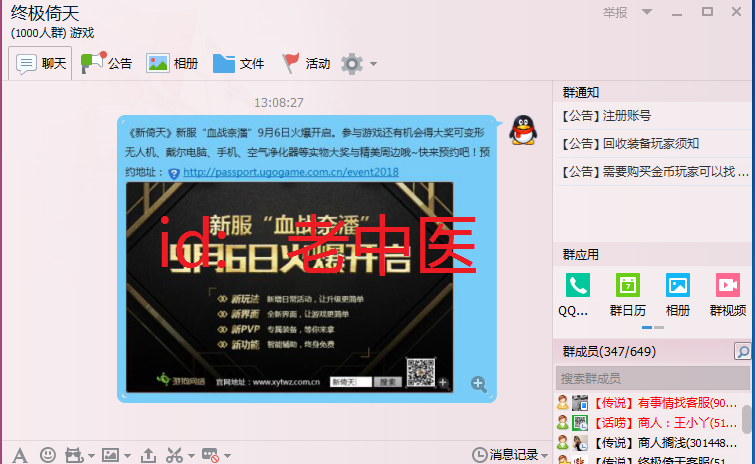Open the font A formatting tool
Screen dimensions: 755x464
[20, 455]
